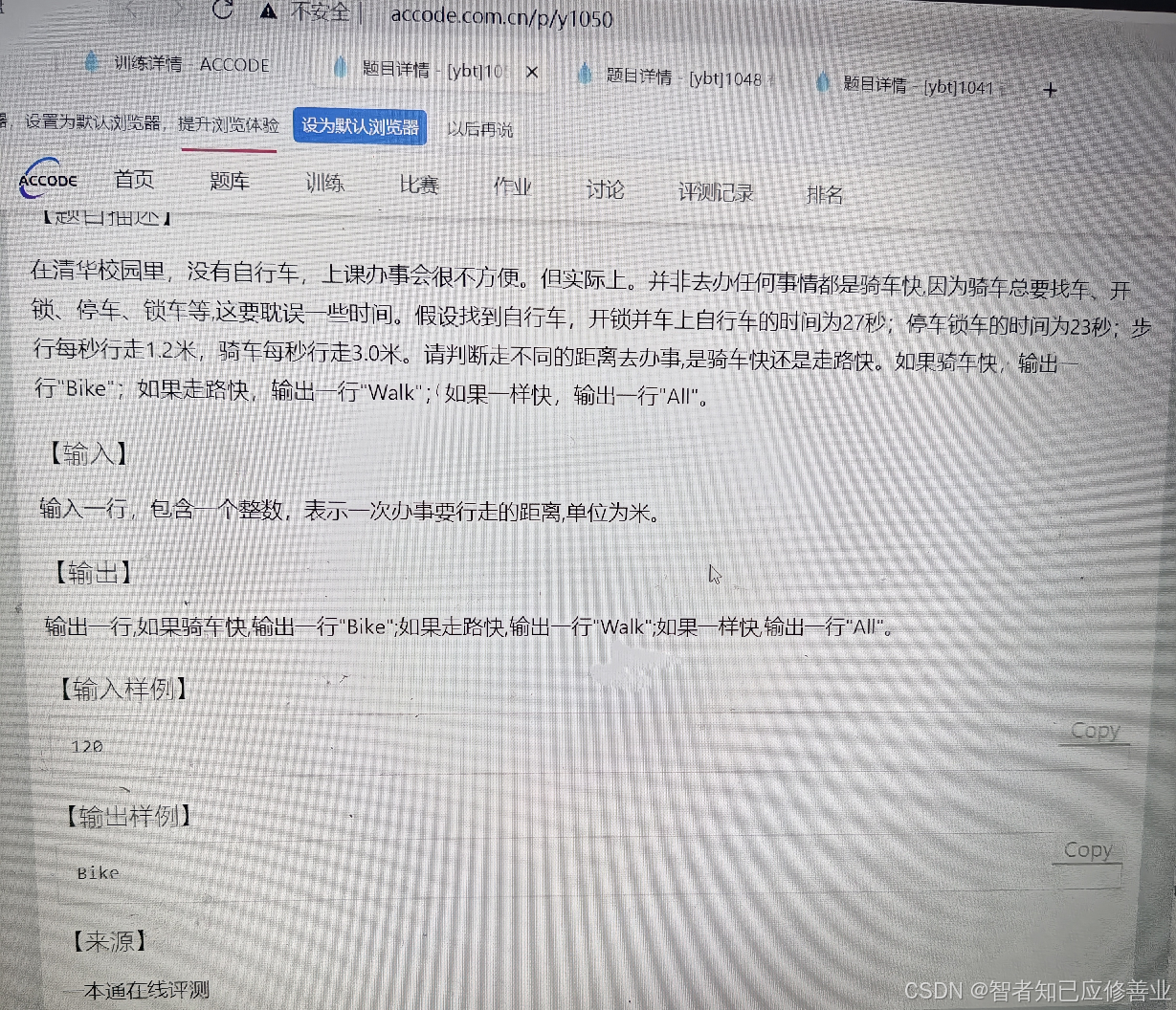Viewport: 1176px width, 1010px height.
Task: Copy the input sample with Copy button
Action: tap(1095, 731)
